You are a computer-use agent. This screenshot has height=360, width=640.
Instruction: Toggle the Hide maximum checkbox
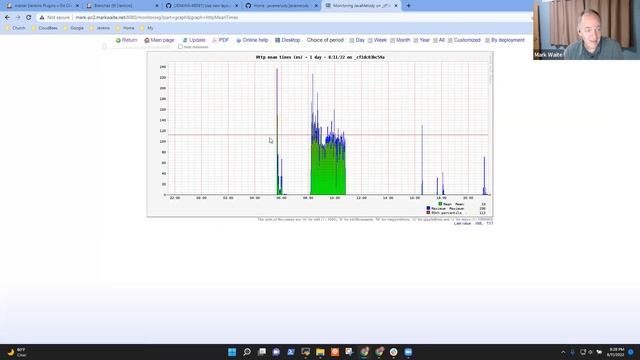[x=180, y=47]
